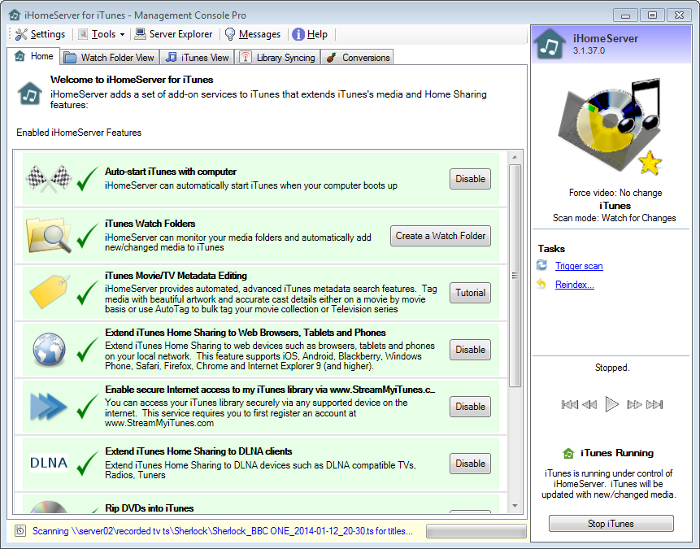Click the Settings wrench icon
The height and width of the screenshot is (549, 700).
[21, 34]
